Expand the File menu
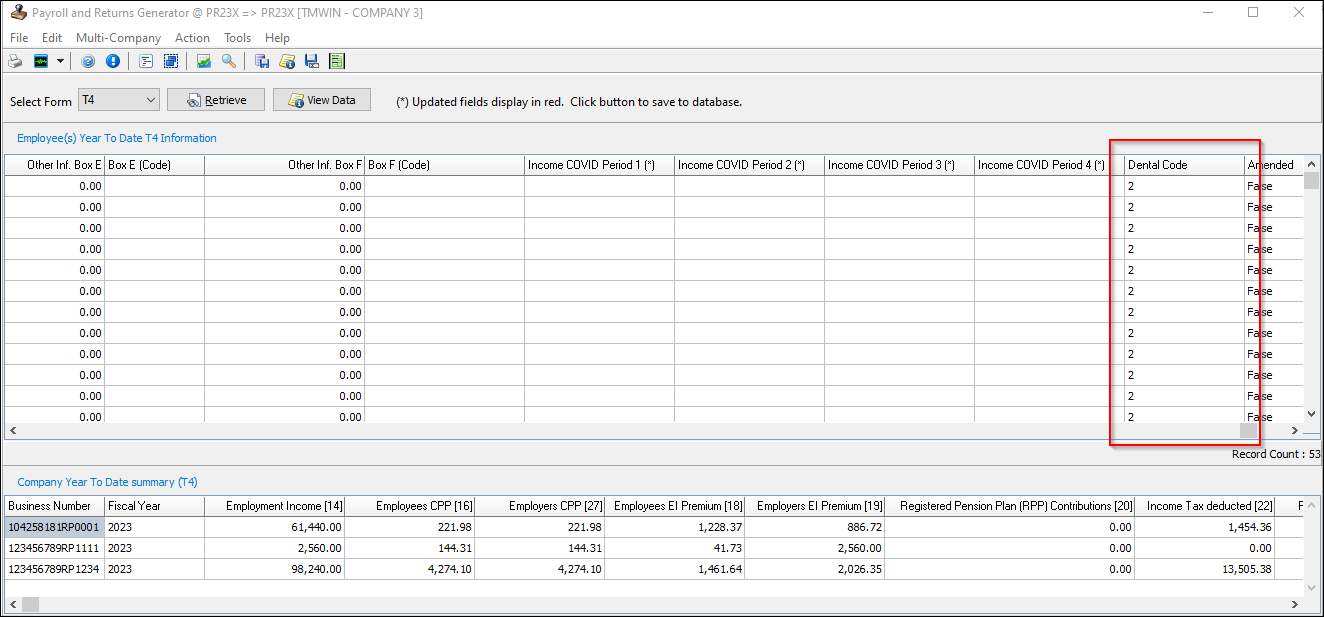 point(18,37)
